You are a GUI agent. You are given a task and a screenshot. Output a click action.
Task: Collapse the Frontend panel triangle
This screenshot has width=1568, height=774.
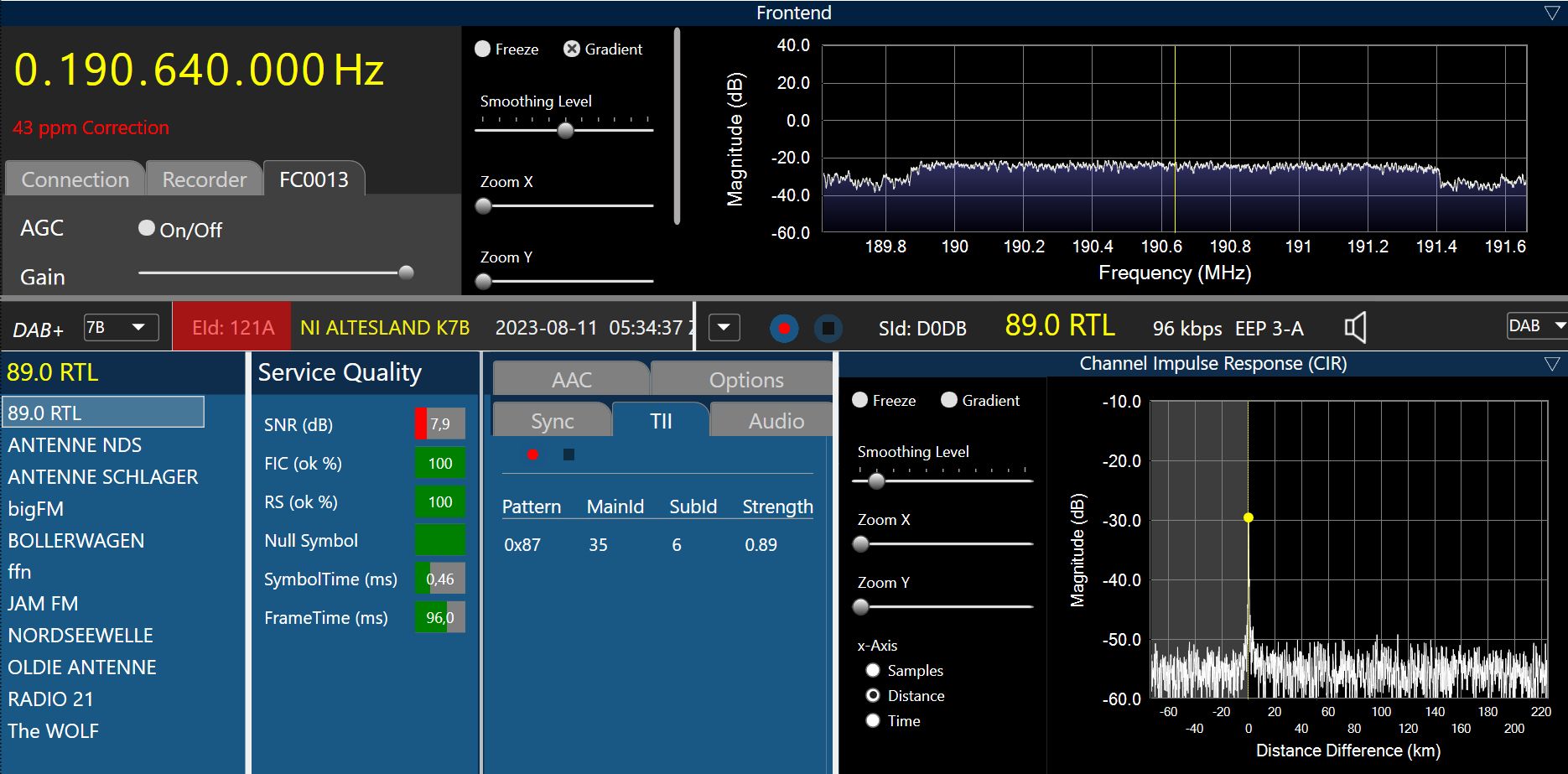tap(1551, 13)
